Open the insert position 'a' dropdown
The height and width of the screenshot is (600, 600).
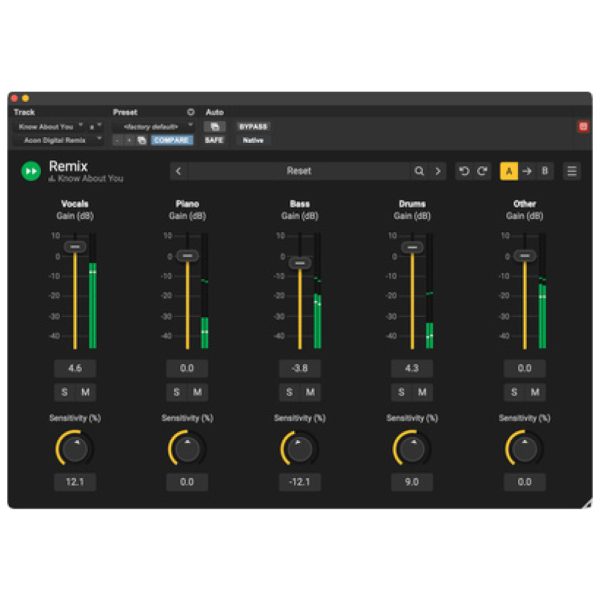(96, 126)
